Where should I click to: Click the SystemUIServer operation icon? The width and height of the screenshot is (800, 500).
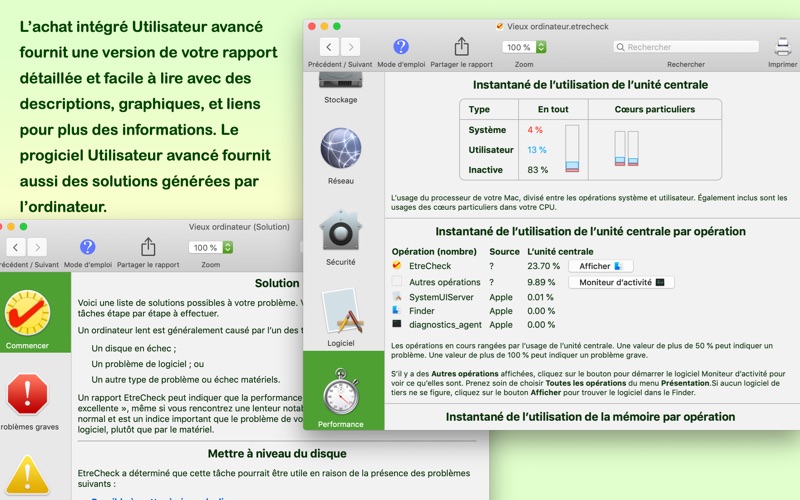pos(396,296)
